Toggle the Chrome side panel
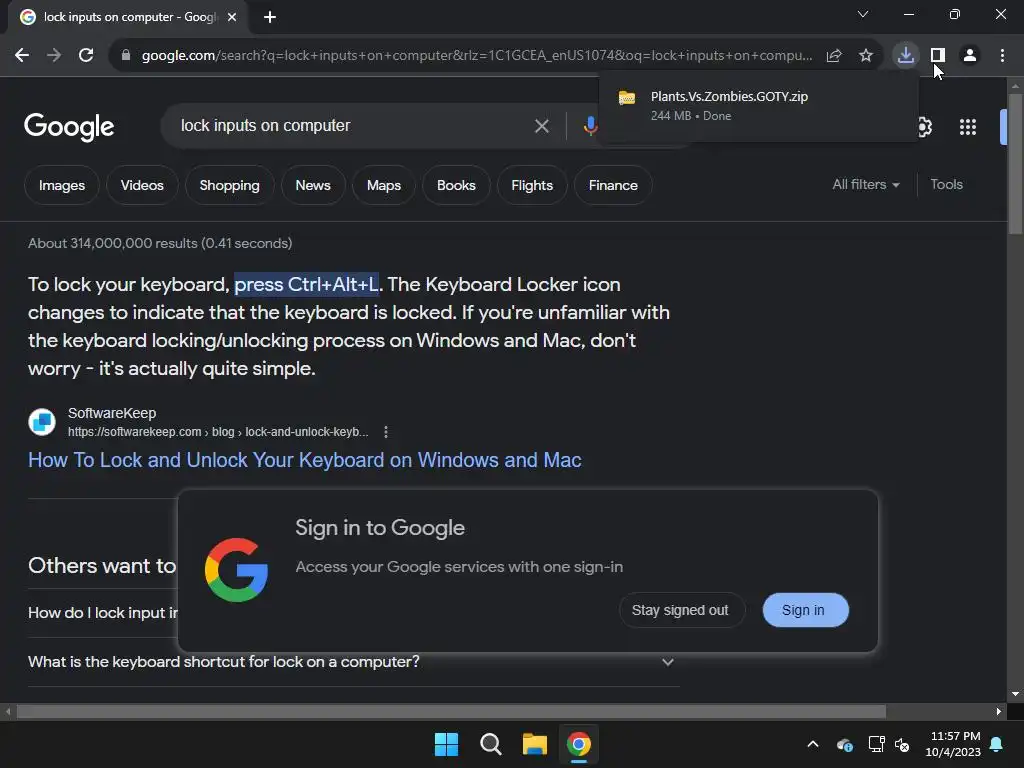The width and height of the screenshot is (1024, 768). pyautogui.click(x=938, y=56)
